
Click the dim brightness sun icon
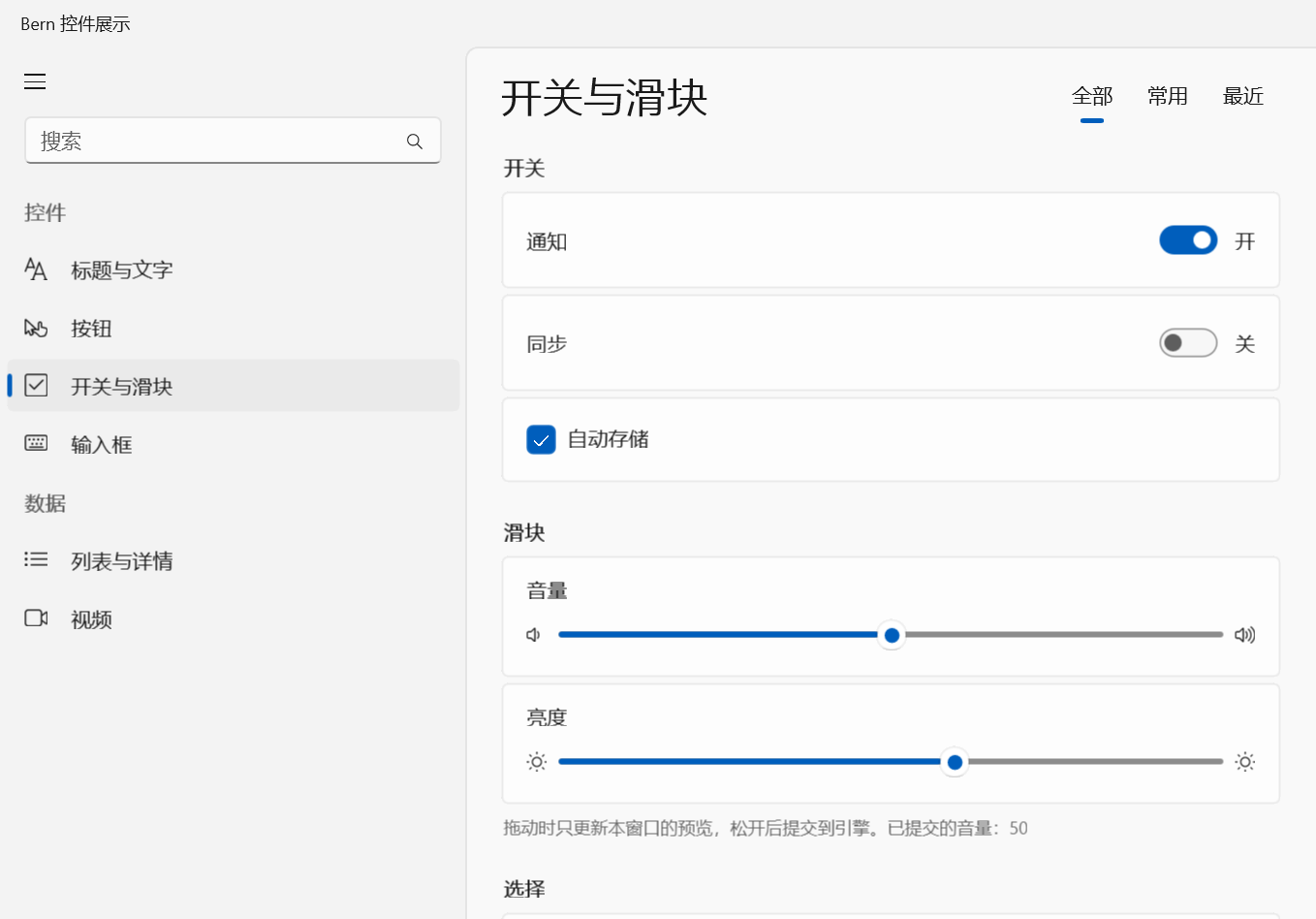click(x=537, y=762)
